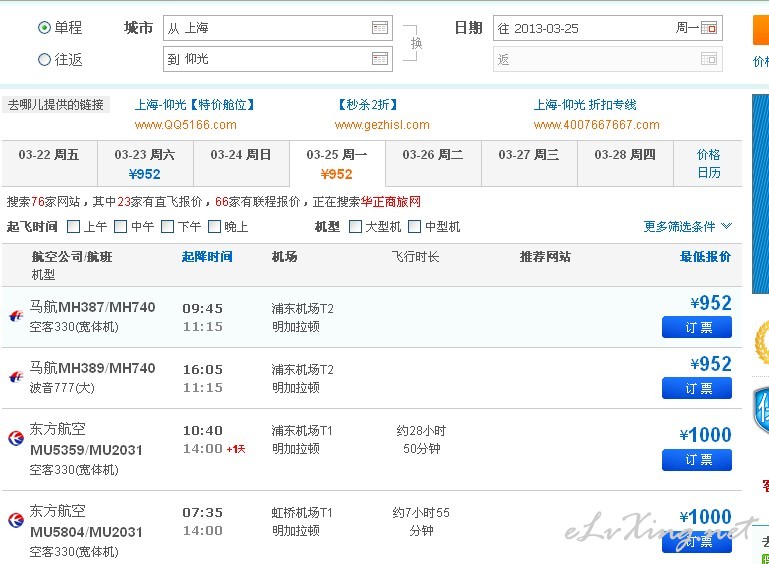Open 上海-仰光【特价舱位】 ad link
Image resolution: width=769 pixels, height=564 pixels.
pos(195,104)
